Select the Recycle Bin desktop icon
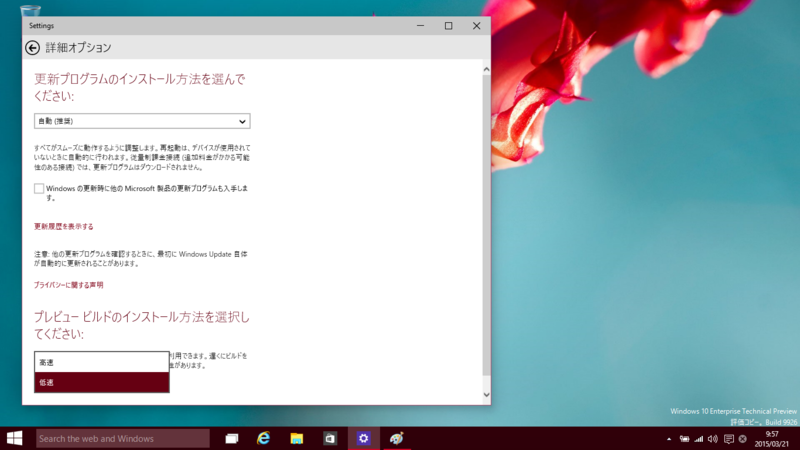 coord(30,10)
